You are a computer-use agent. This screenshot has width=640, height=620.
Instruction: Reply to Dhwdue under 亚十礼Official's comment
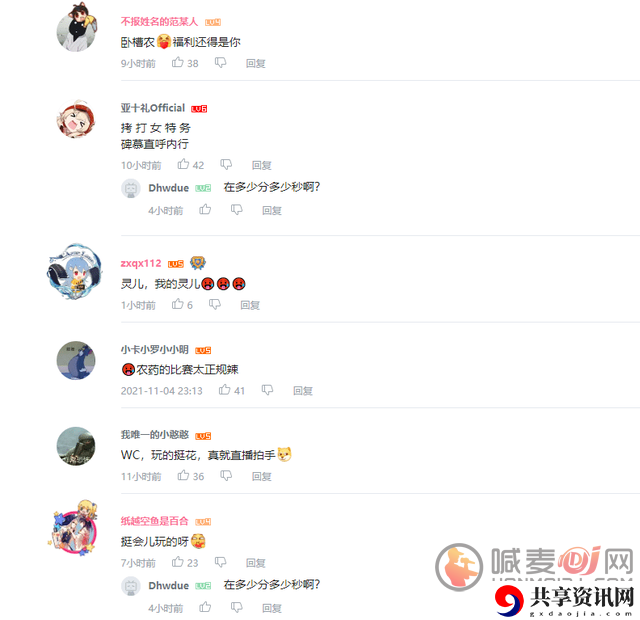click(x=272, y=211)
